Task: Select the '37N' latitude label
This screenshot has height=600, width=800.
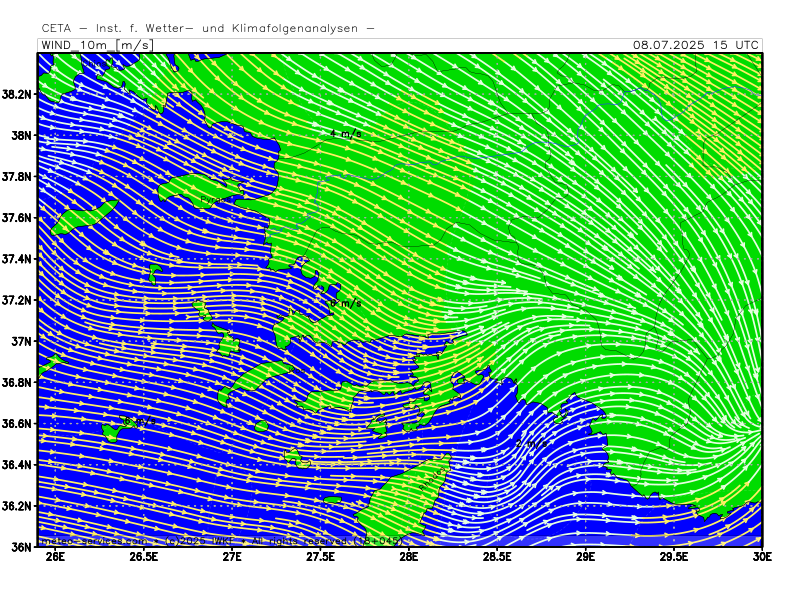Action: [23, 341]
